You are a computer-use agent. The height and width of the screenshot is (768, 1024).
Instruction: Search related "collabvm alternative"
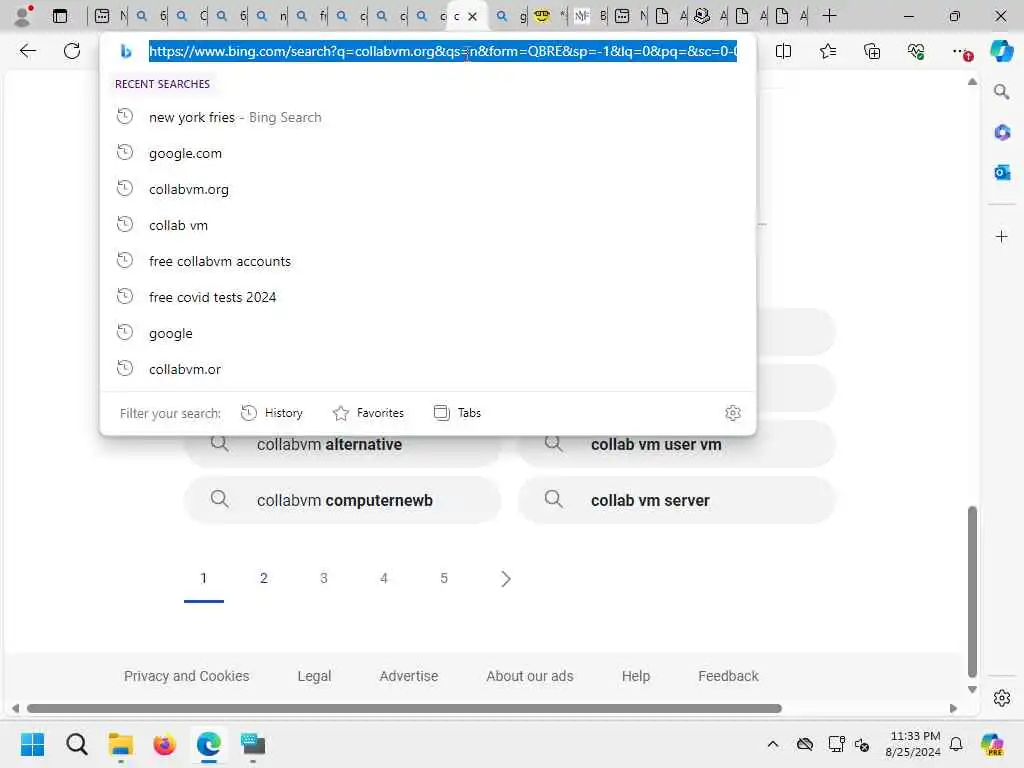[342, 445]
